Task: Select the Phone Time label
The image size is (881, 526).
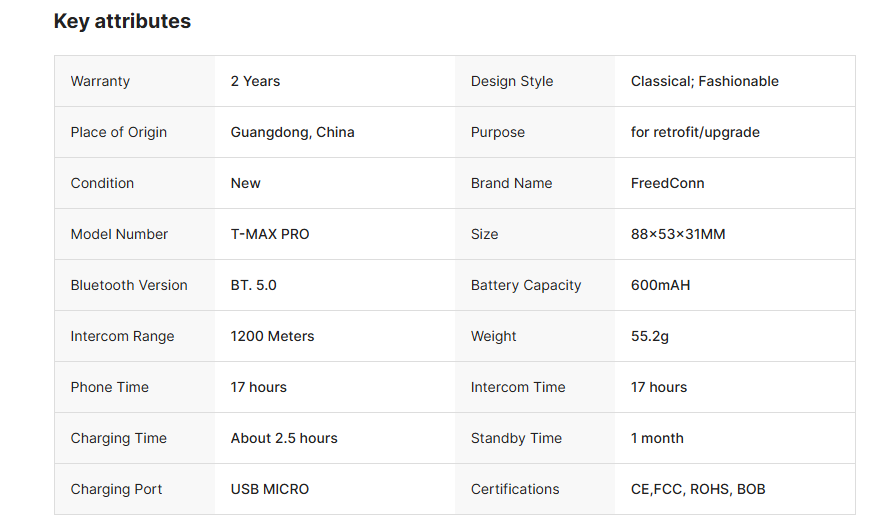Action: click(109, 387)
